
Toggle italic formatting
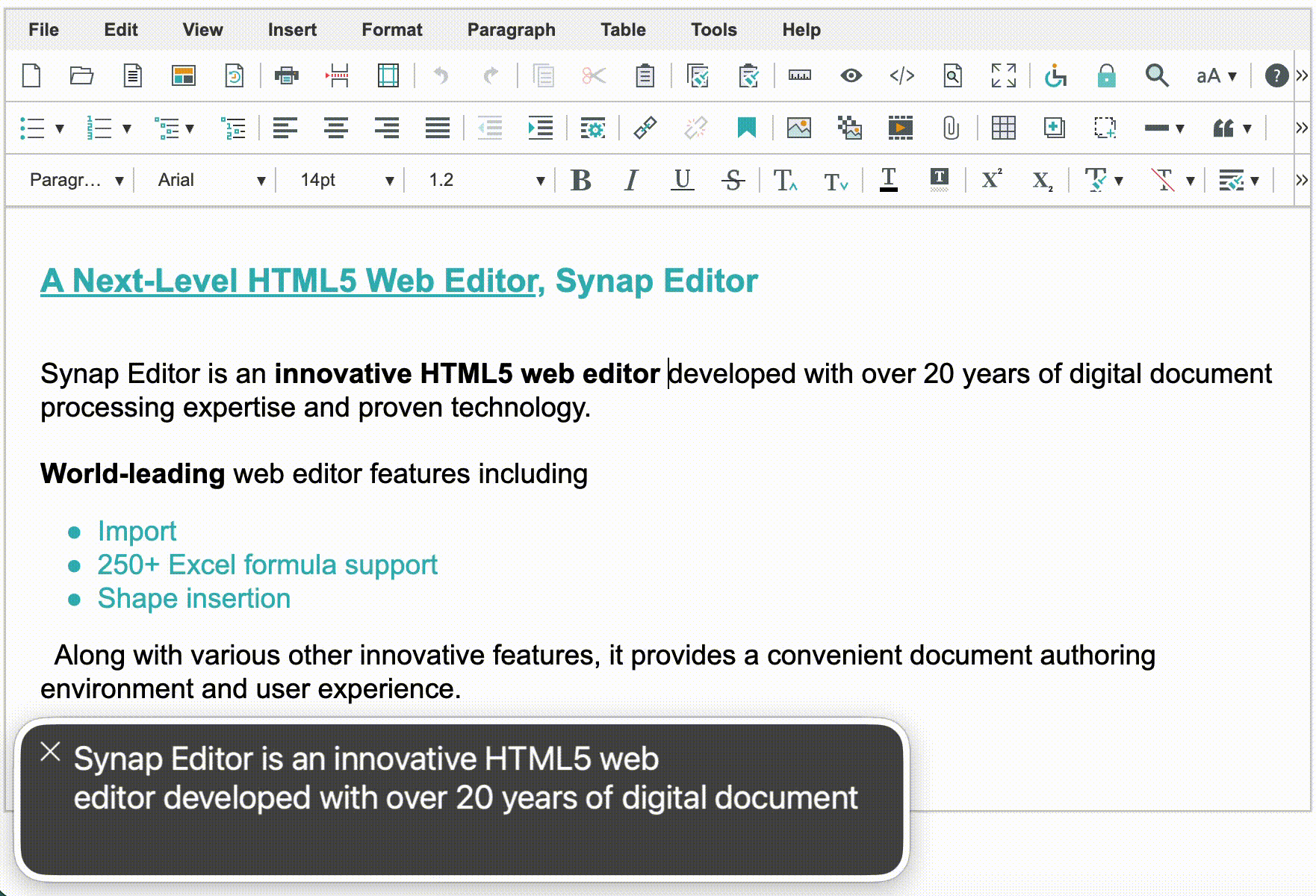tap(631, 180)
